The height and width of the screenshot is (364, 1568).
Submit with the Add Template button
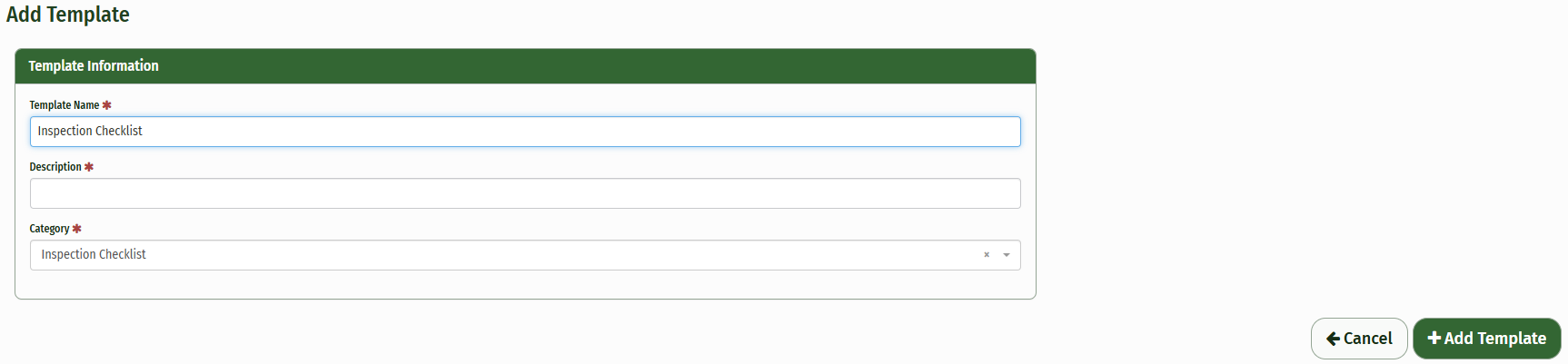[1486, 339]
